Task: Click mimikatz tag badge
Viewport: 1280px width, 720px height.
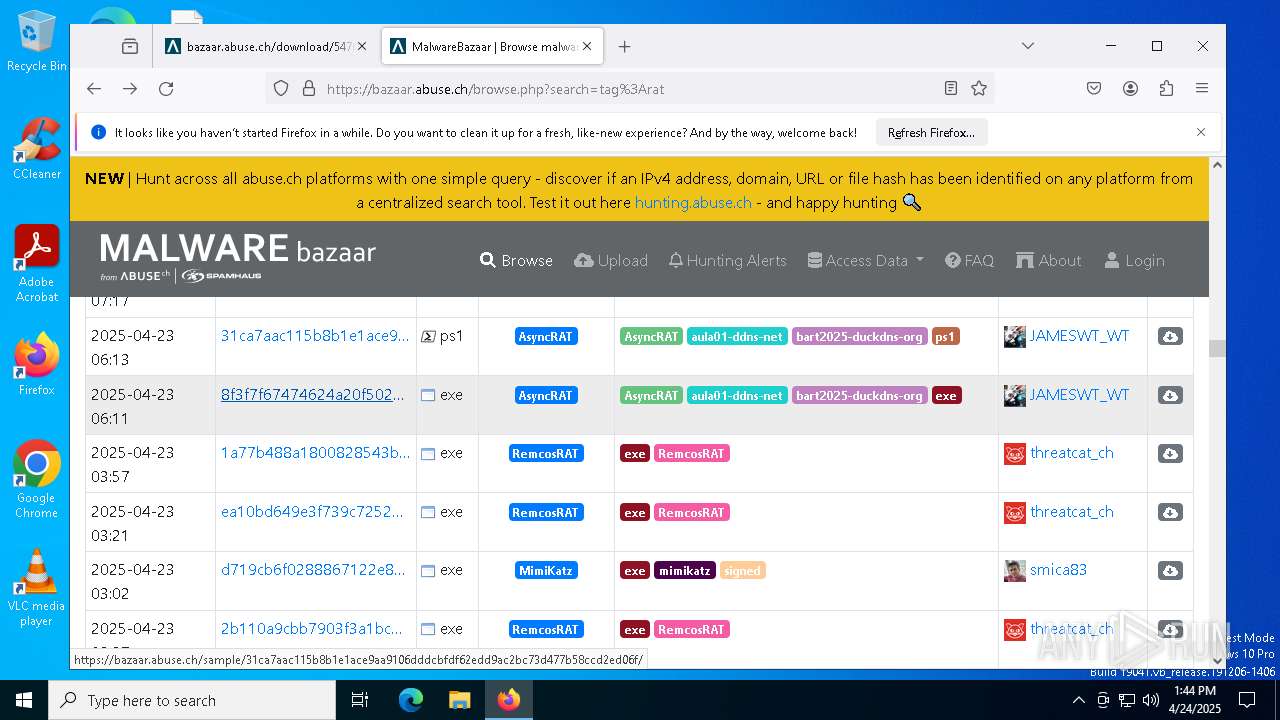Action: 685,571
